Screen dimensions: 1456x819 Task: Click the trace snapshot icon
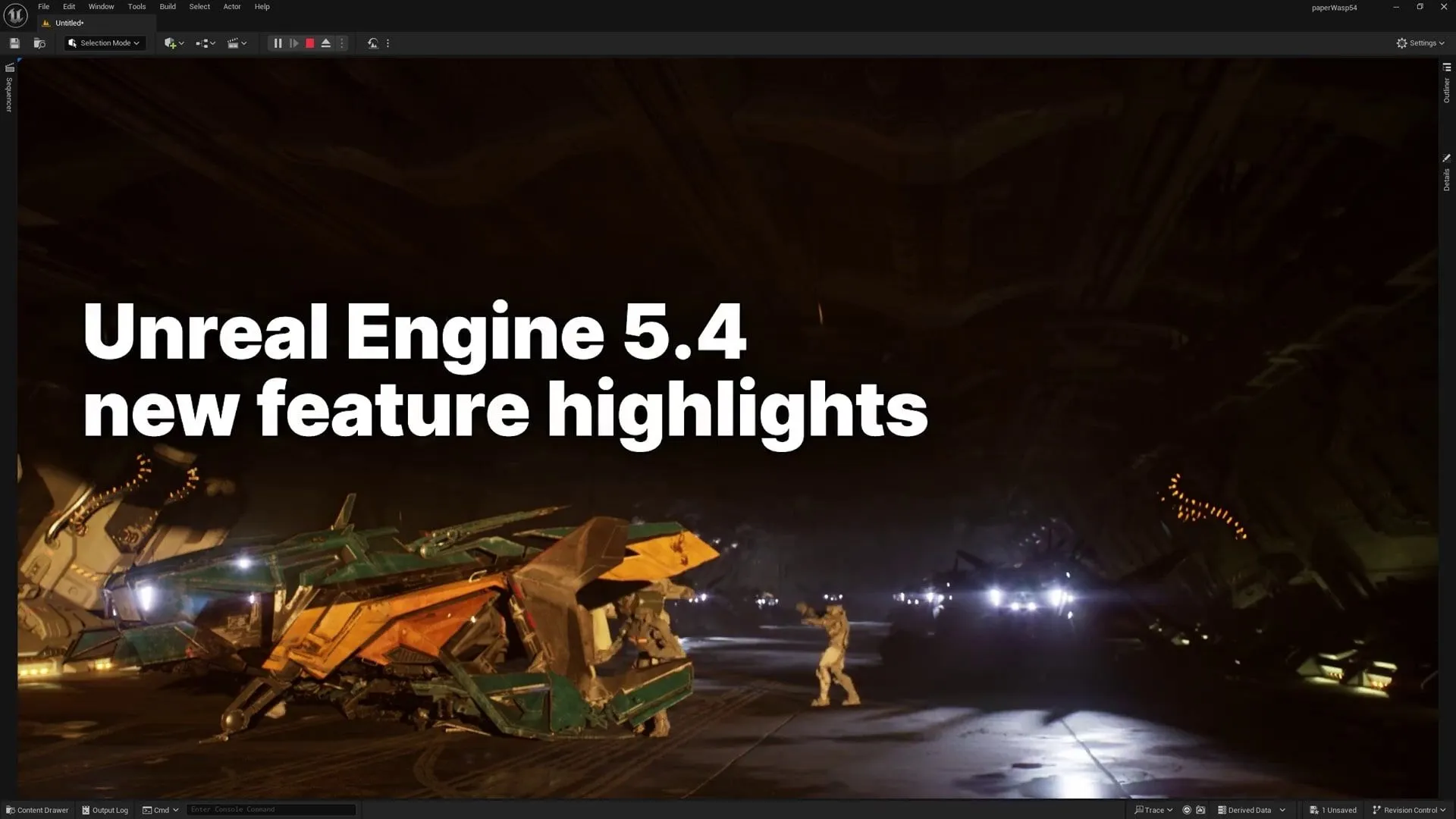click(x=1200, y=810)
